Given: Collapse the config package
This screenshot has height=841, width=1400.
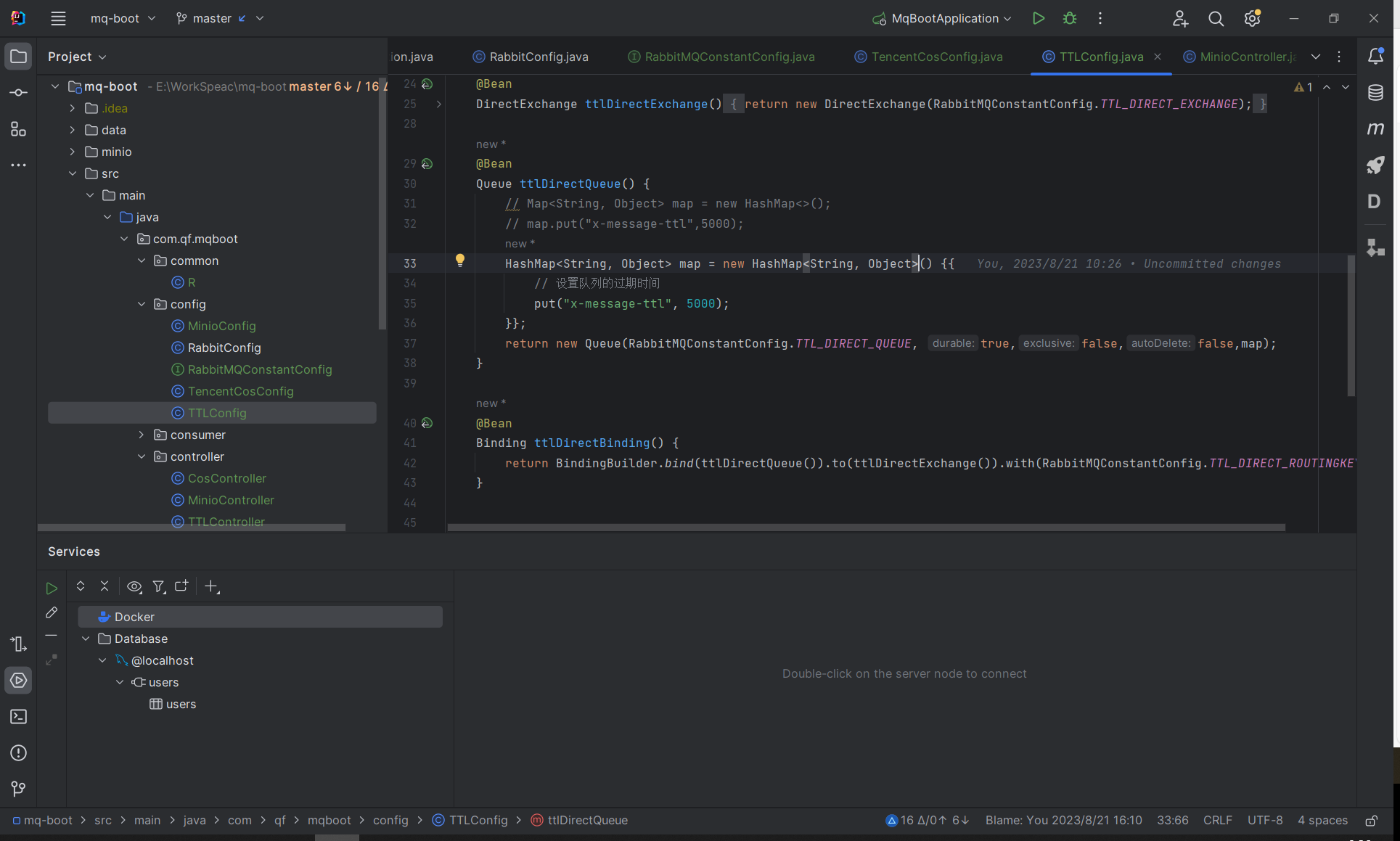Looking at the screenshot, I should (x=142, y=304).
